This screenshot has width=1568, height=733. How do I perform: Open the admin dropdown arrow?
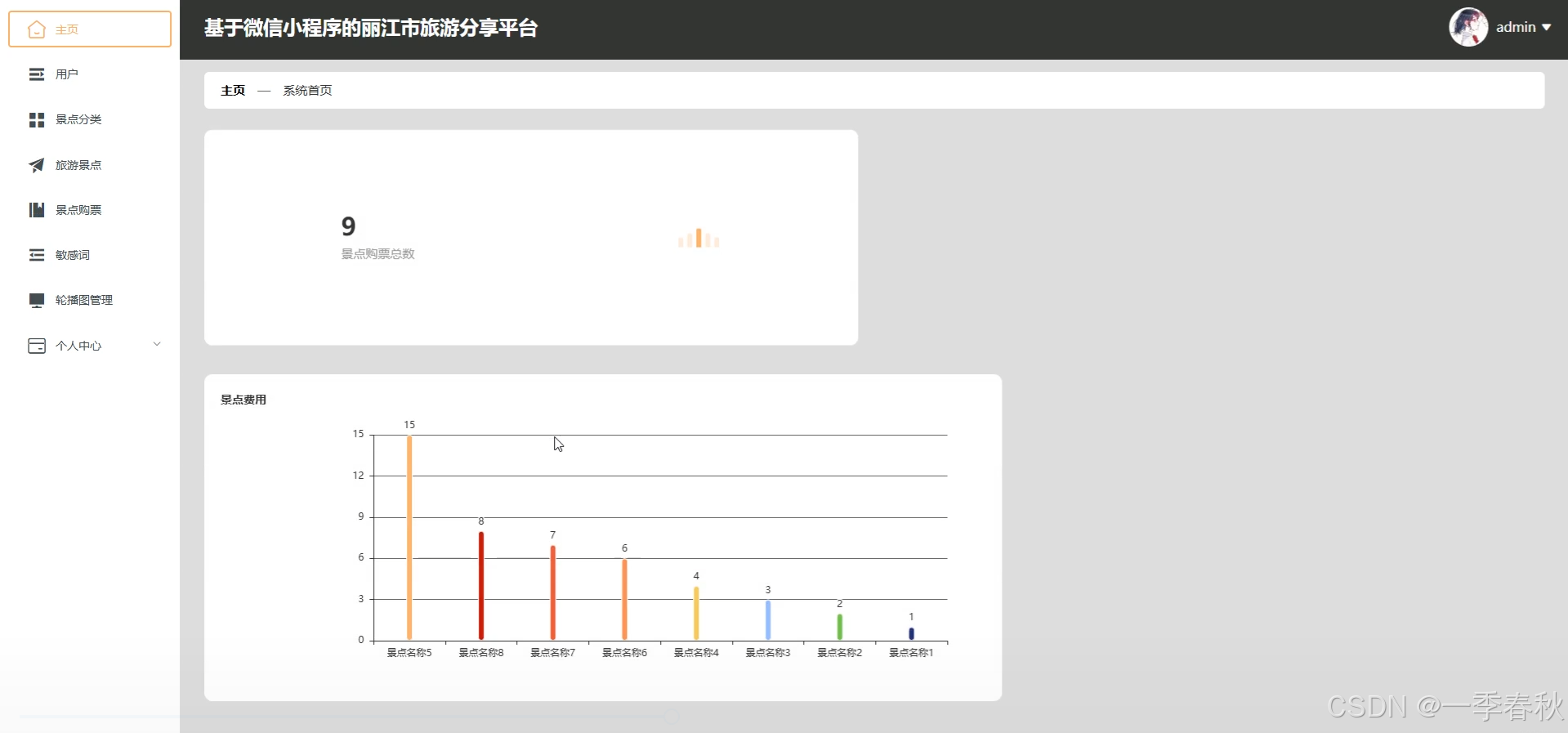(1546, 28)
